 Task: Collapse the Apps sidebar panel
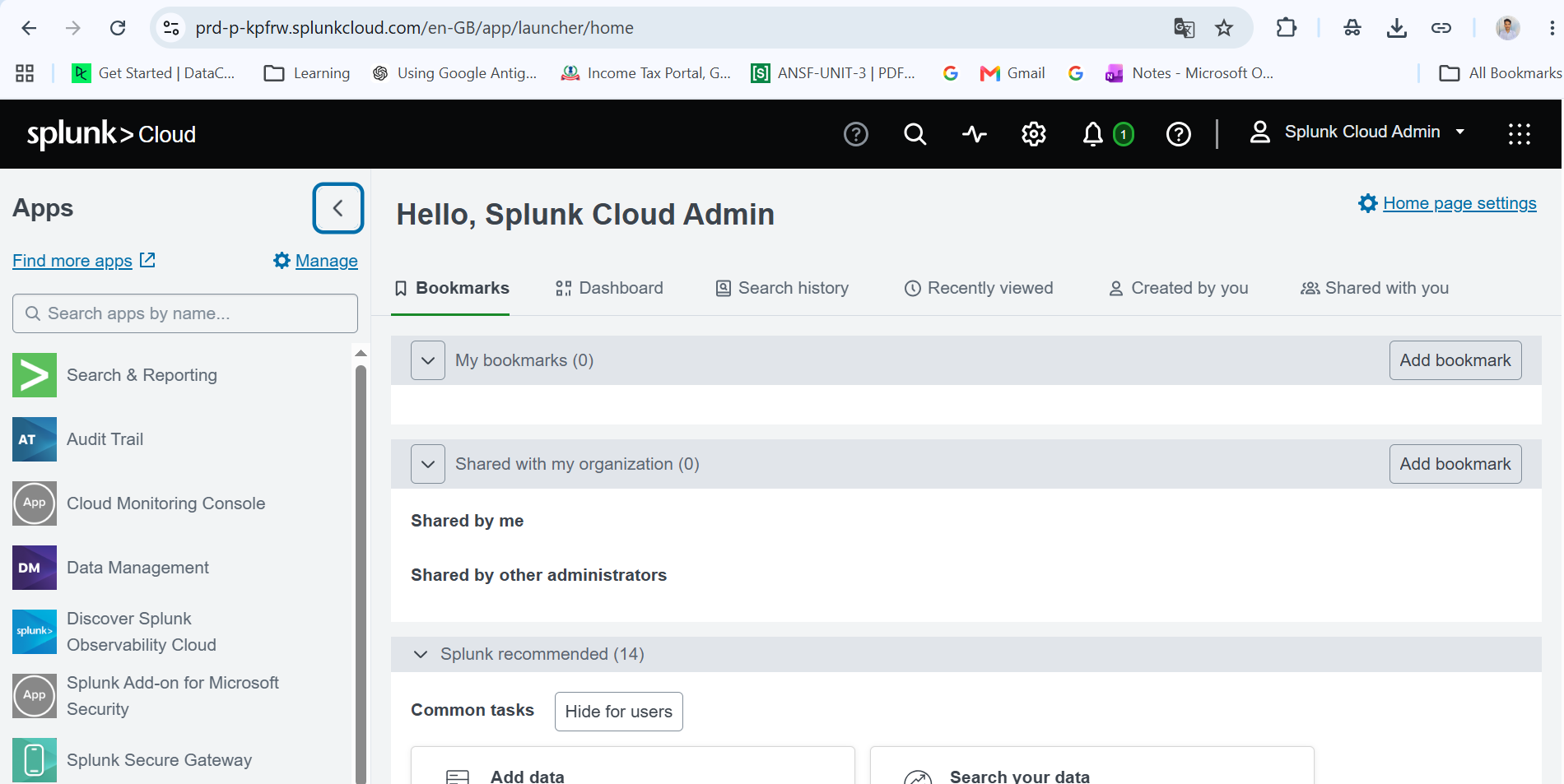click(338, 208)
